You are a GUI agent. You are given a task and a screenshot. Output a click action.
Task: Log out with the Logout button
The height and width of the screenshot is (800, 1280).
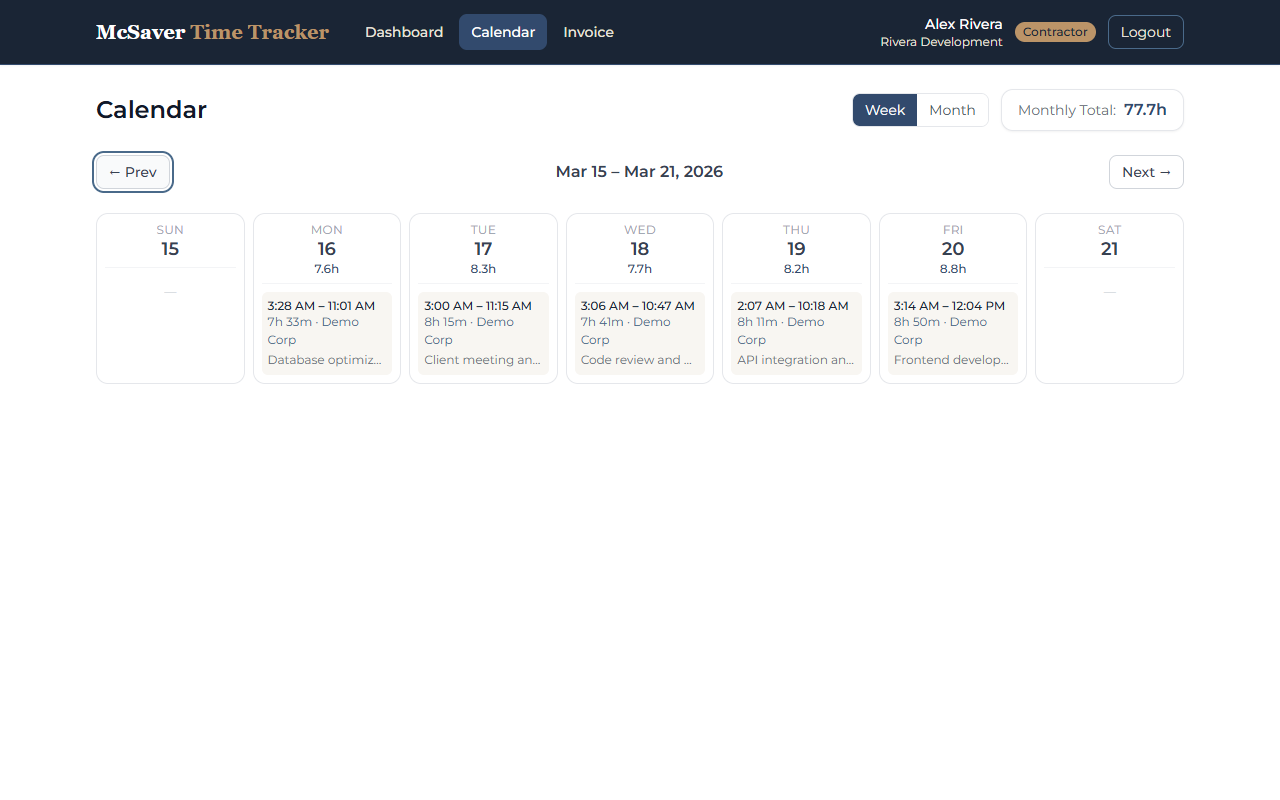(1145, 32)
